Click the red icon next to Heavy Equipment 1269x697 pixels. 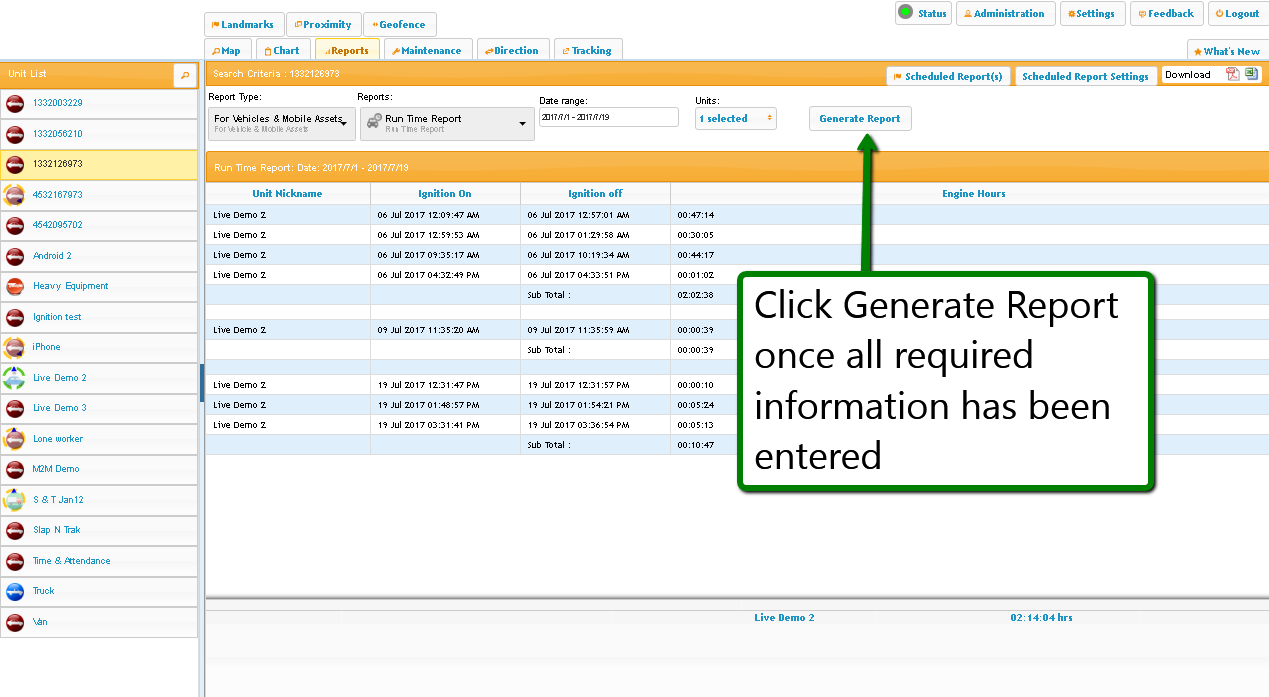pyautogui.click(x=15, y=286)
